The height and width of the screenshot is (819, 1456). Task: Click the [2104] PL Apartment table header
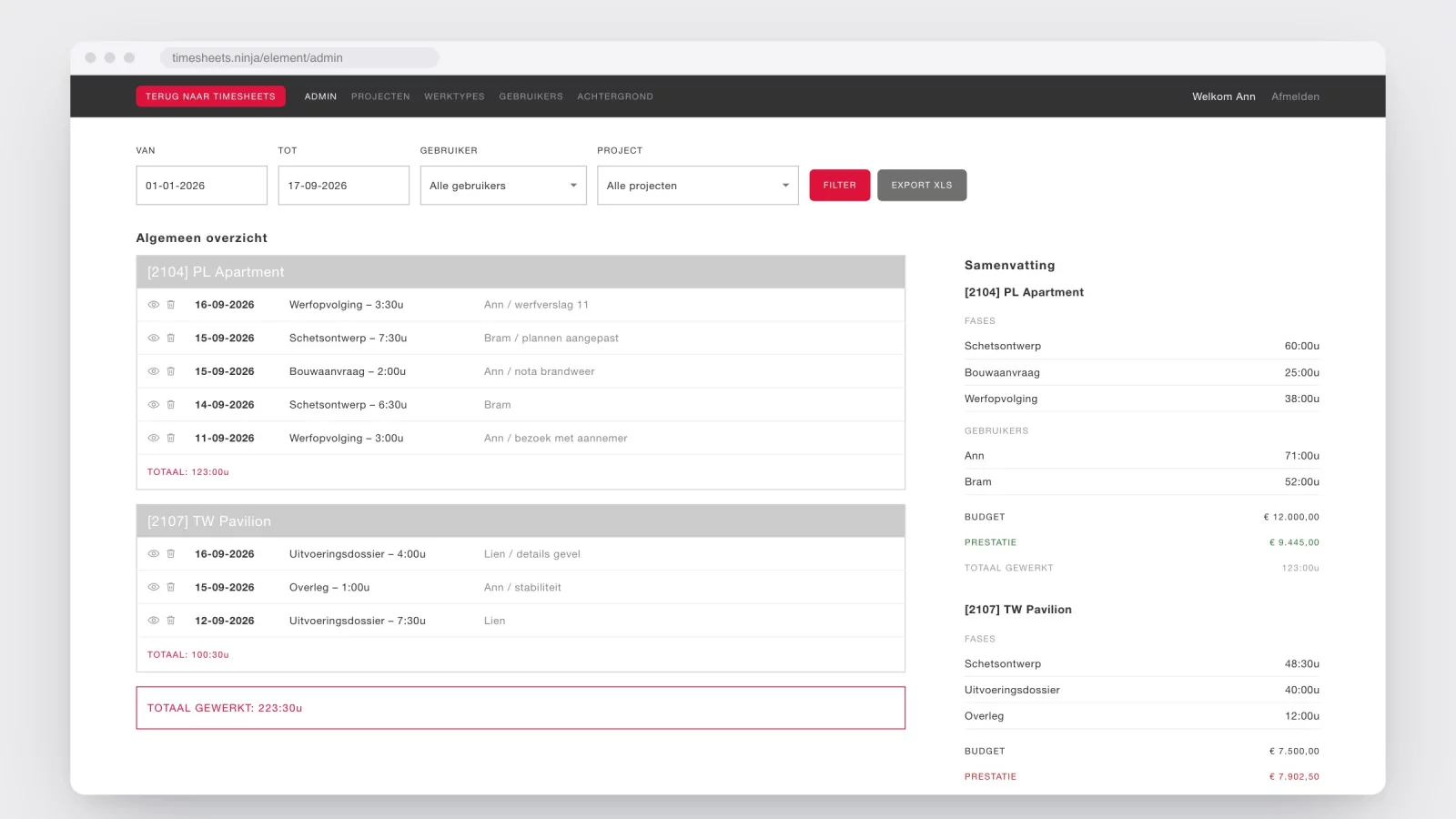click(x=521, y=272)
